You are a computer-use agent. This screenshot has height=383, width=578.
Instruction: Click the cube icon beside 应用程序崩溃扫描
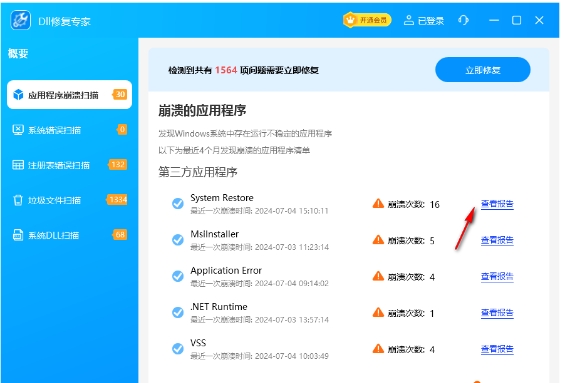[x=18, y=95]
